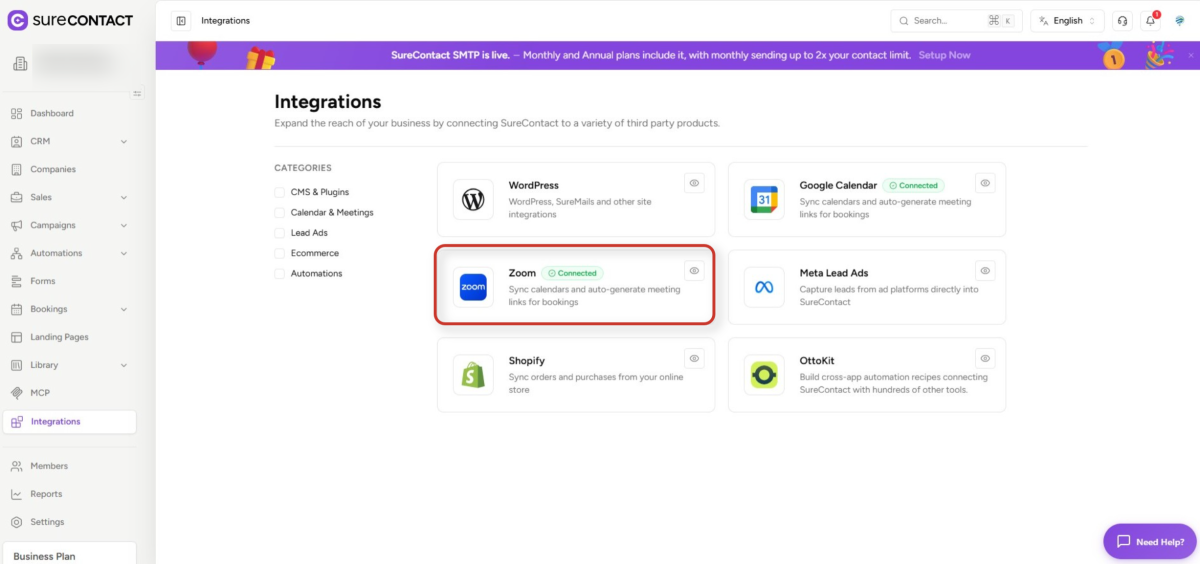Click the Shopify bag icon
This screenshot has height=564, width=1200.
pos(473,375)
